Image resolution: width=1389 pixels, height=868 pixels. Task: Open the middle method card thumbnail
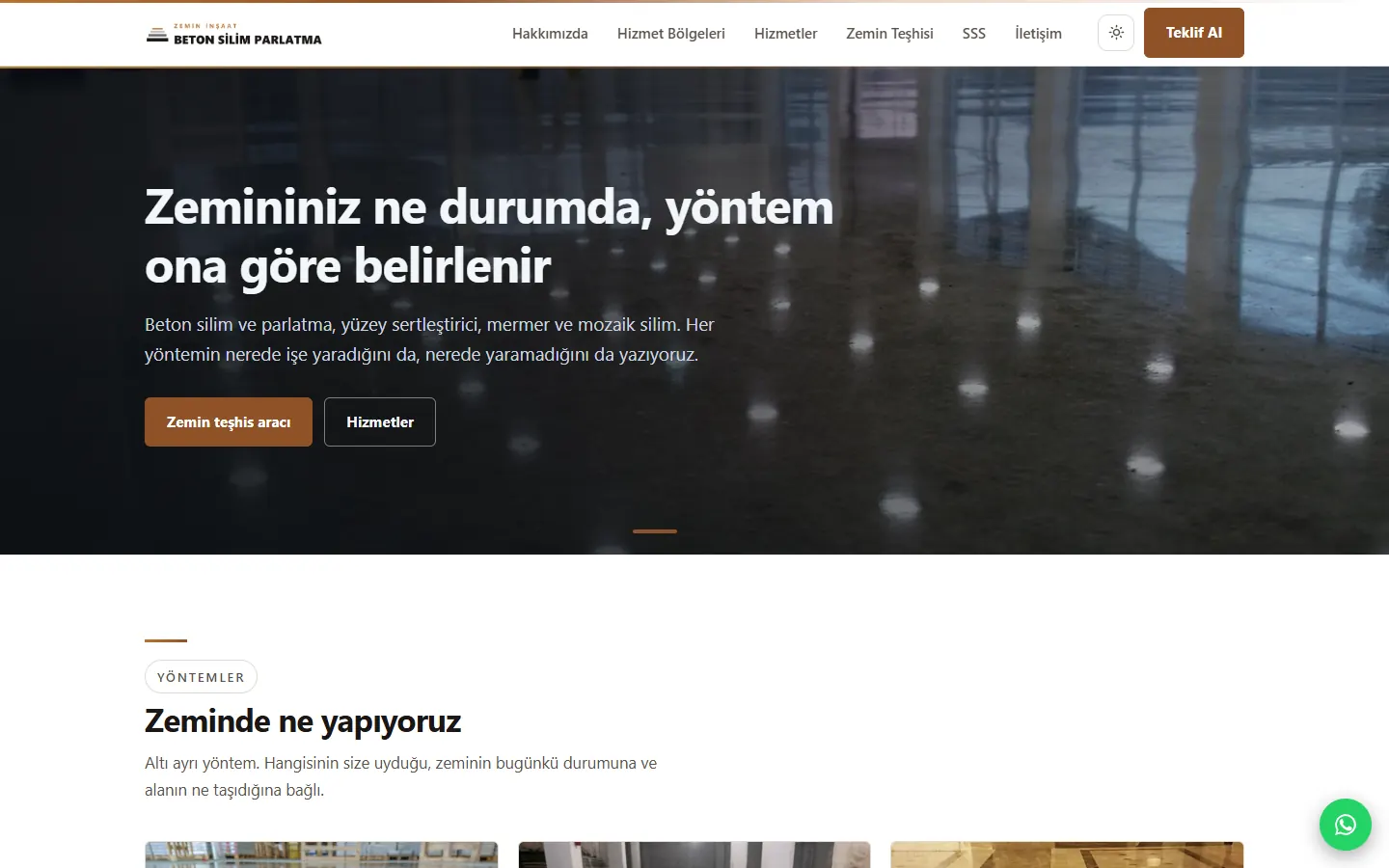[694, 854]
